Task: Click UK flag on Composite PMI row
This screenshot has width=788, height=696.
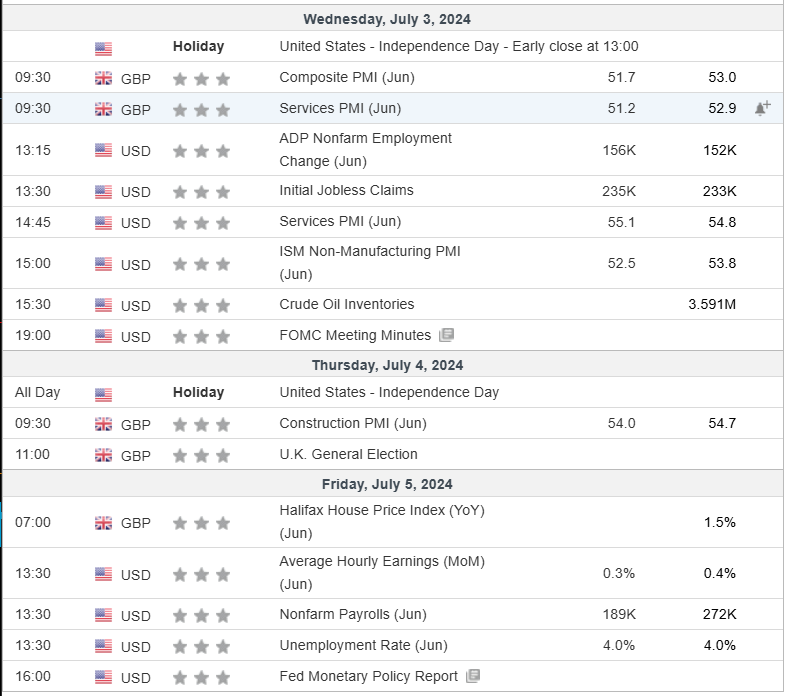Action: [x=104, y=78]
